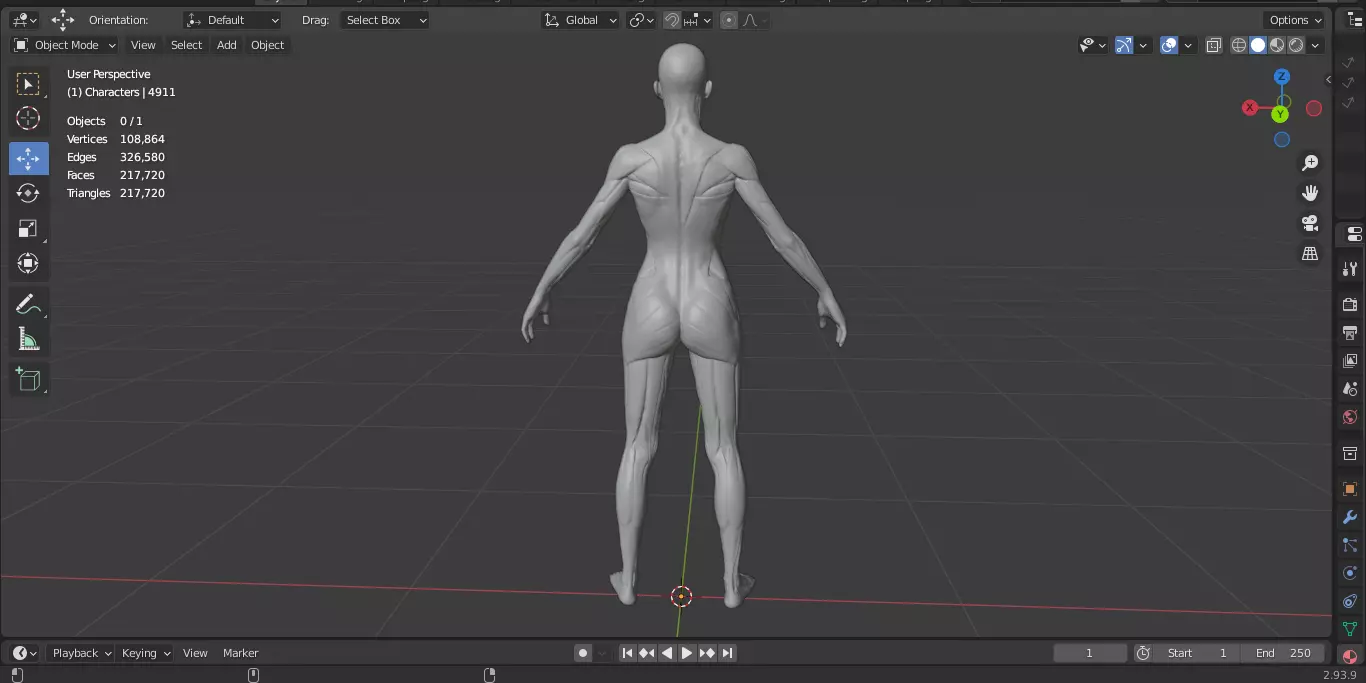Click the Outliner editor type icon

[1355, 20]
